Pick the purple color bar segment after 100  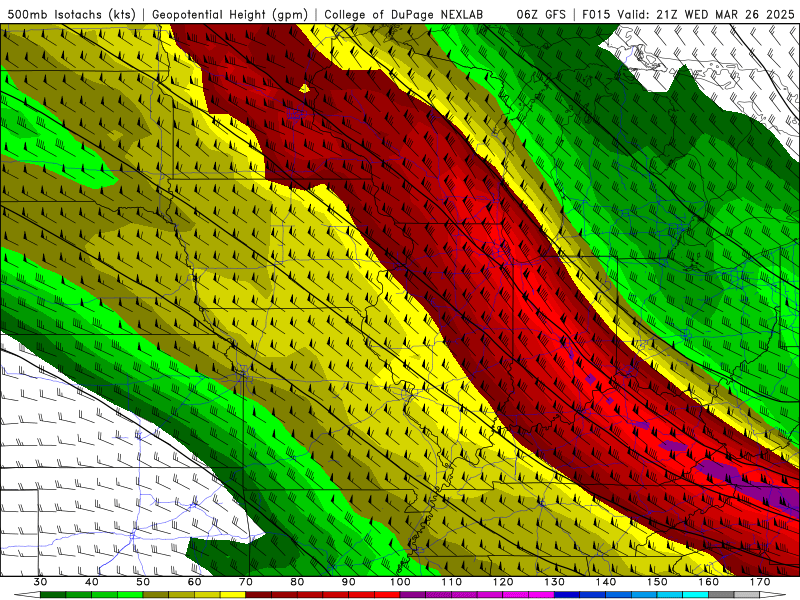pos(413,595)
